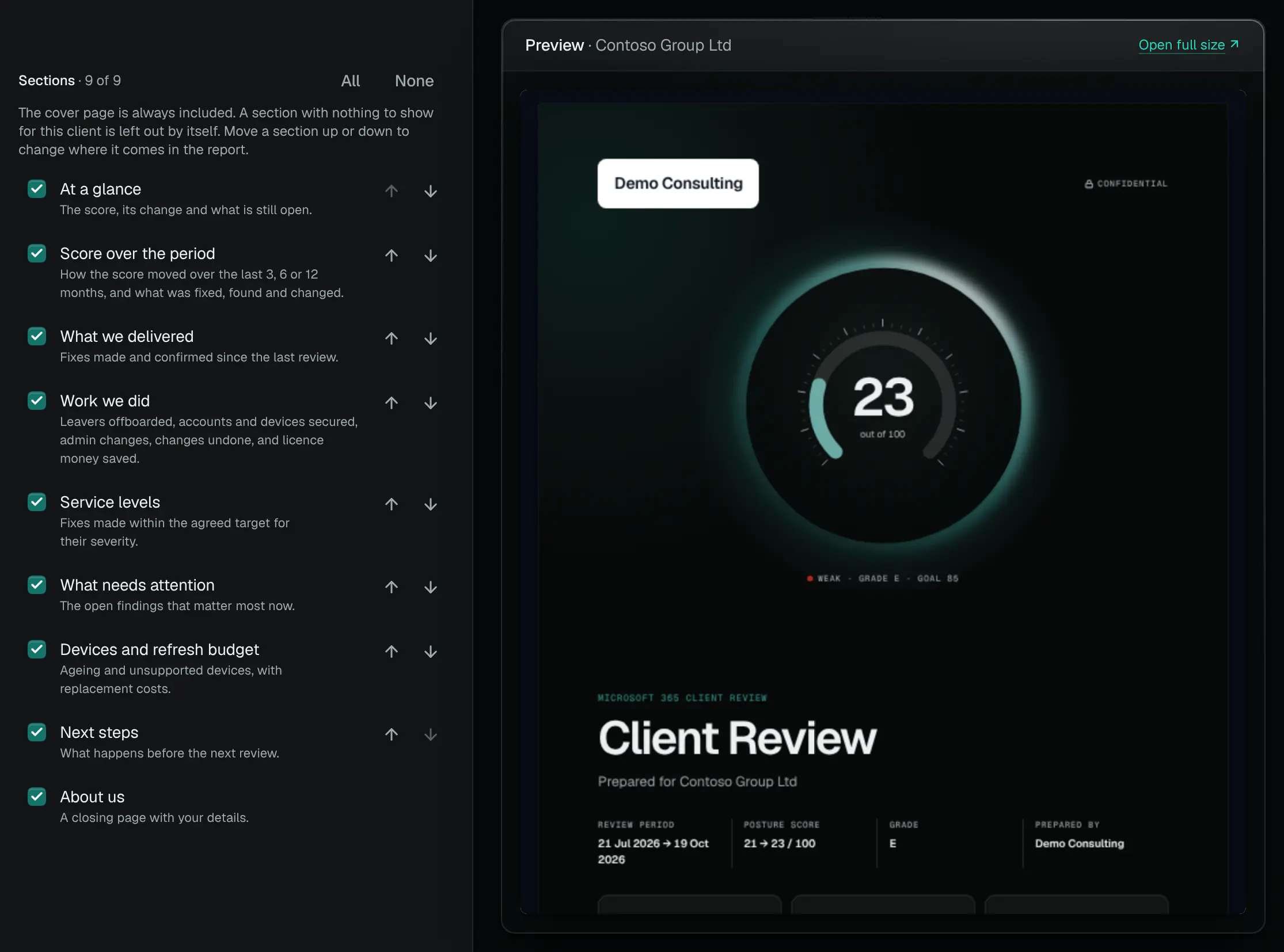Screen dimensions: 1284x952
Task: Move 'Next steps' section up
Action: point(392,735)
